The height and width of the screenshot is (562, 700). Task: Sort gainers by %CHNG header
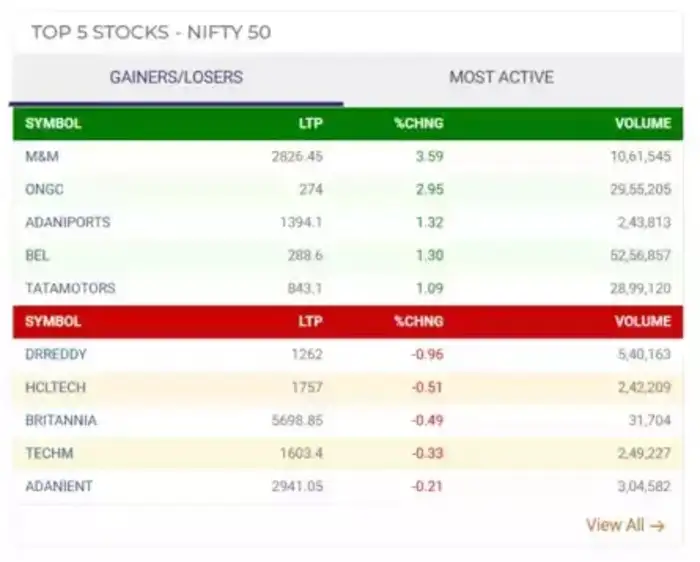point(418,124)
